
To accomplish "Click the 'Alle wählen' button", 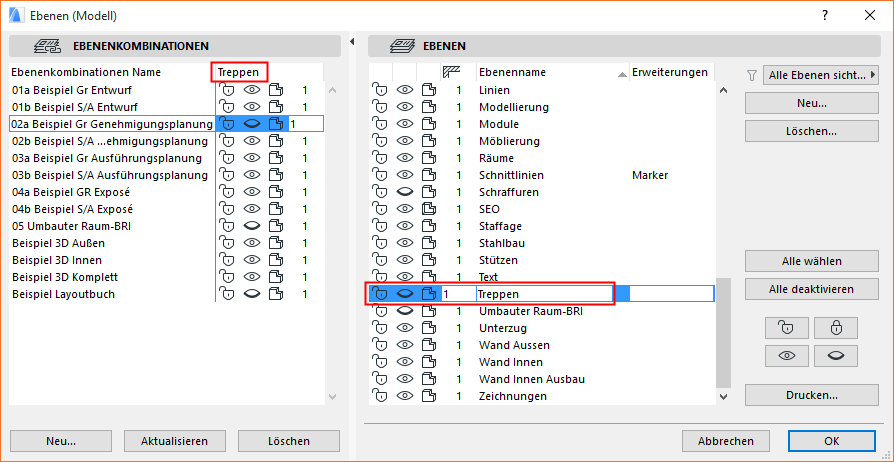I will point(811,261).
